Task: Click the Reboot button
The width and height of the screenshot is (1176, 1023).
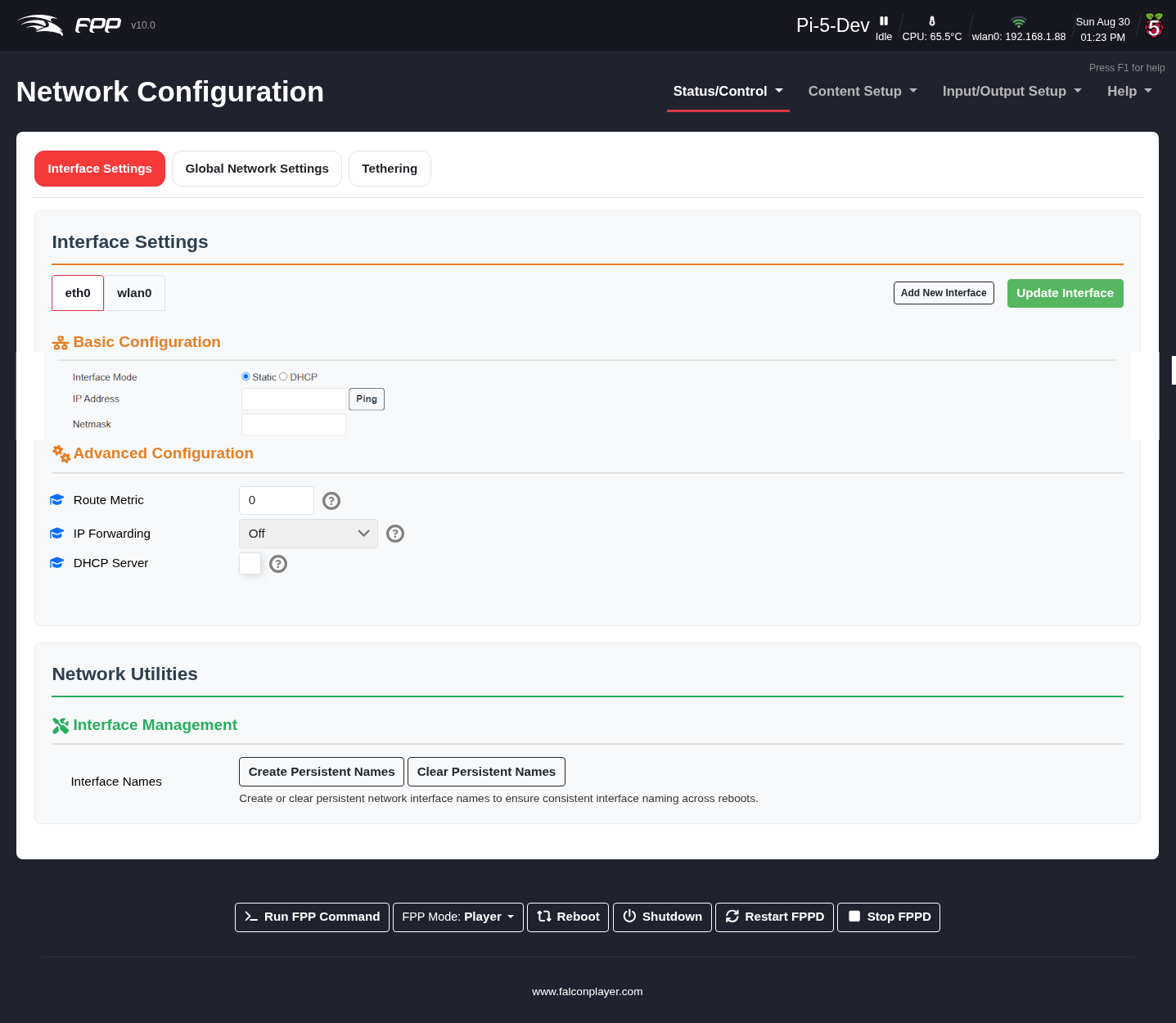Action: pyautogui.click(x=568, y=917)
